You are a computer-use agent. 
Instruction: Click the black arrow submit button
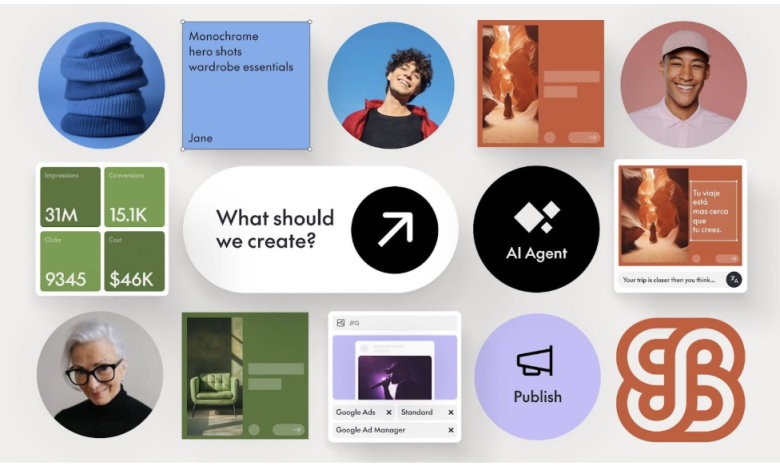click(x=394, y=230)
